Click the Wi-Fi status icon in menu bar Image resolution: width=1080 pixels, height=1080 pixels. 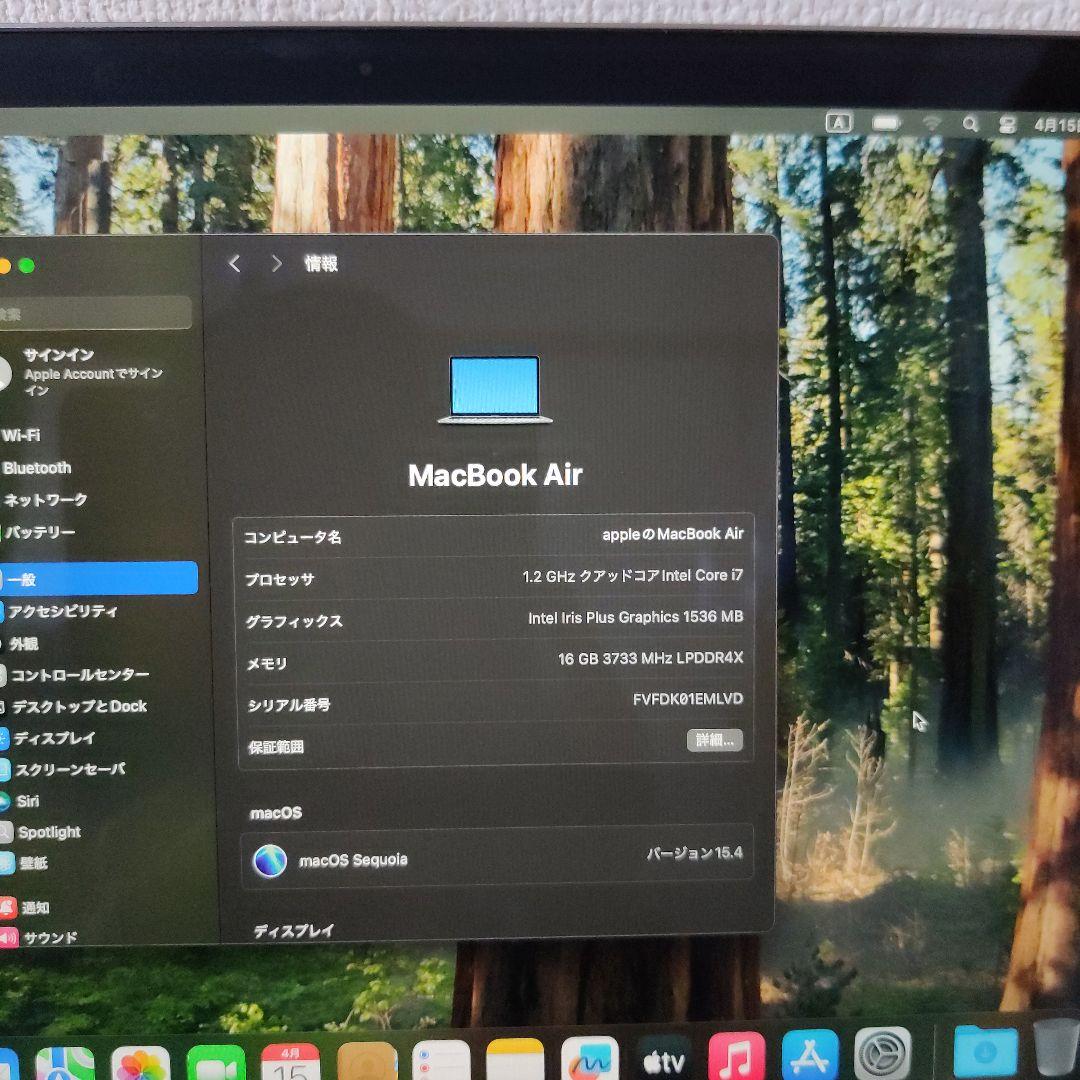(x=933, y=124)
